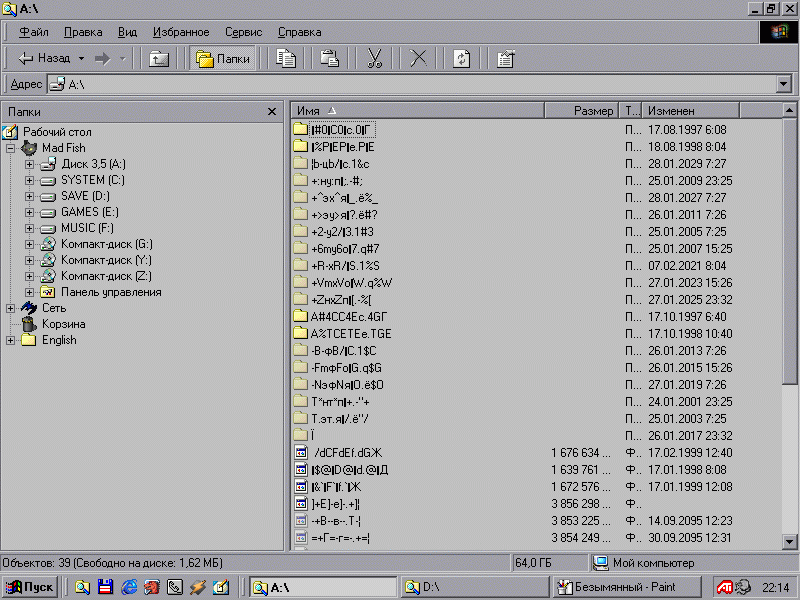This screenshot has height=600, width=800.
Task: Switch to the D:\ taskbar window
Action: (475, 587)
